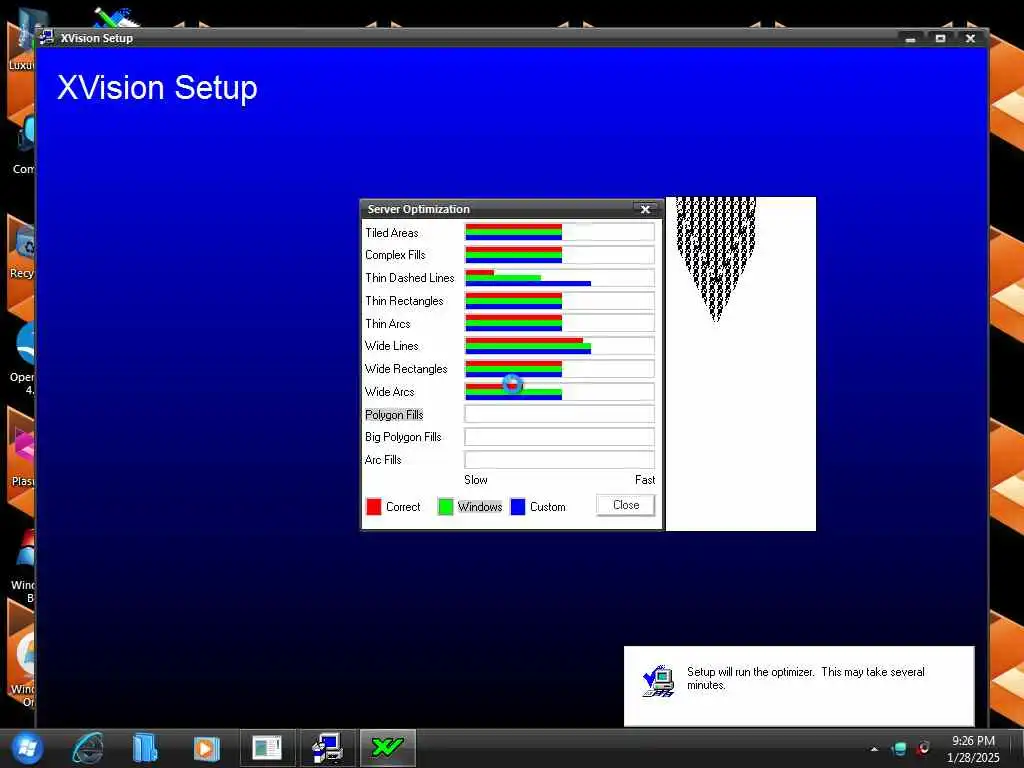
Task: Click the Thin Arcs label
Action: (x=388, y=323)
